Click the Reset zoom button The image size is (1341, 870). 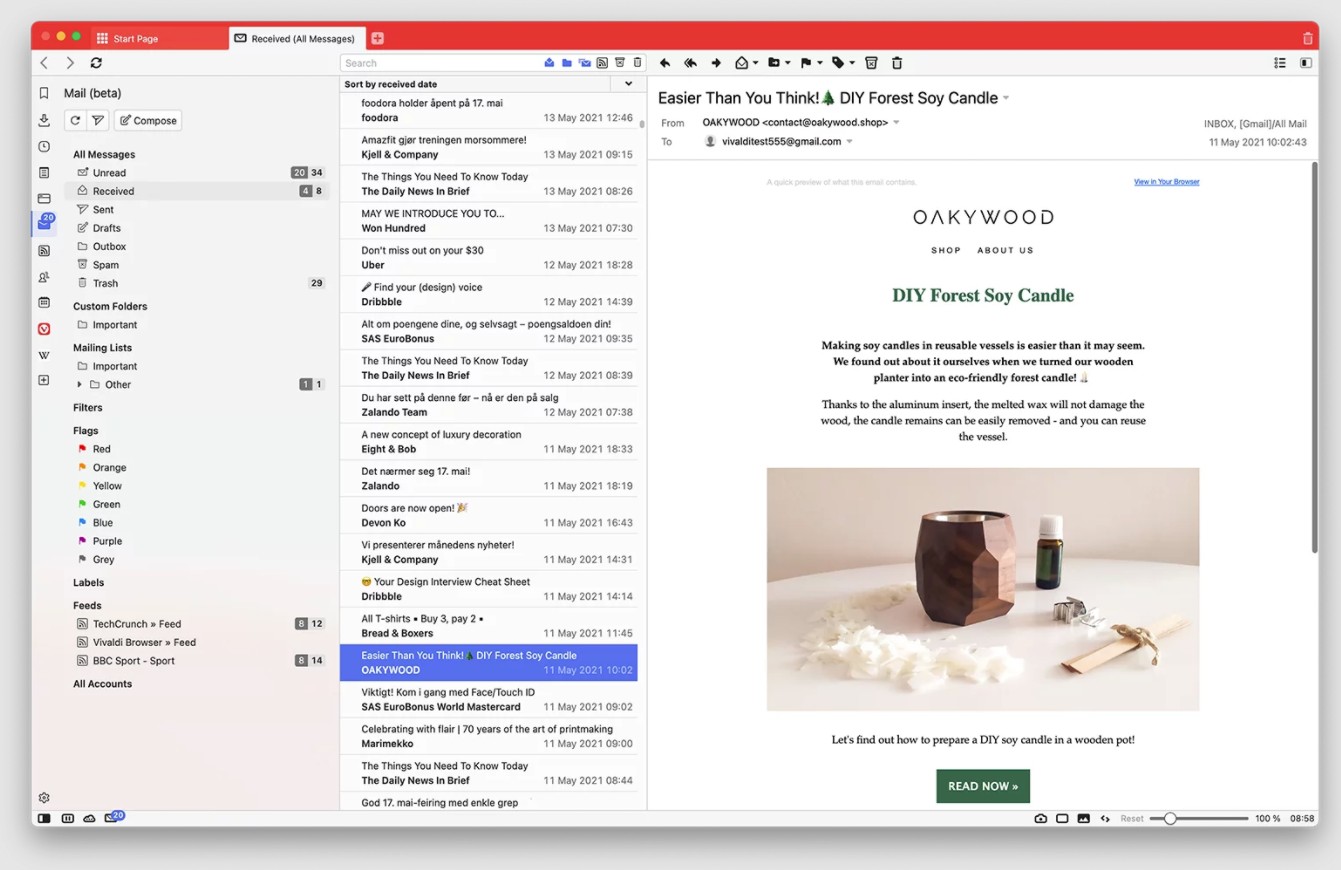(1132, 818)
